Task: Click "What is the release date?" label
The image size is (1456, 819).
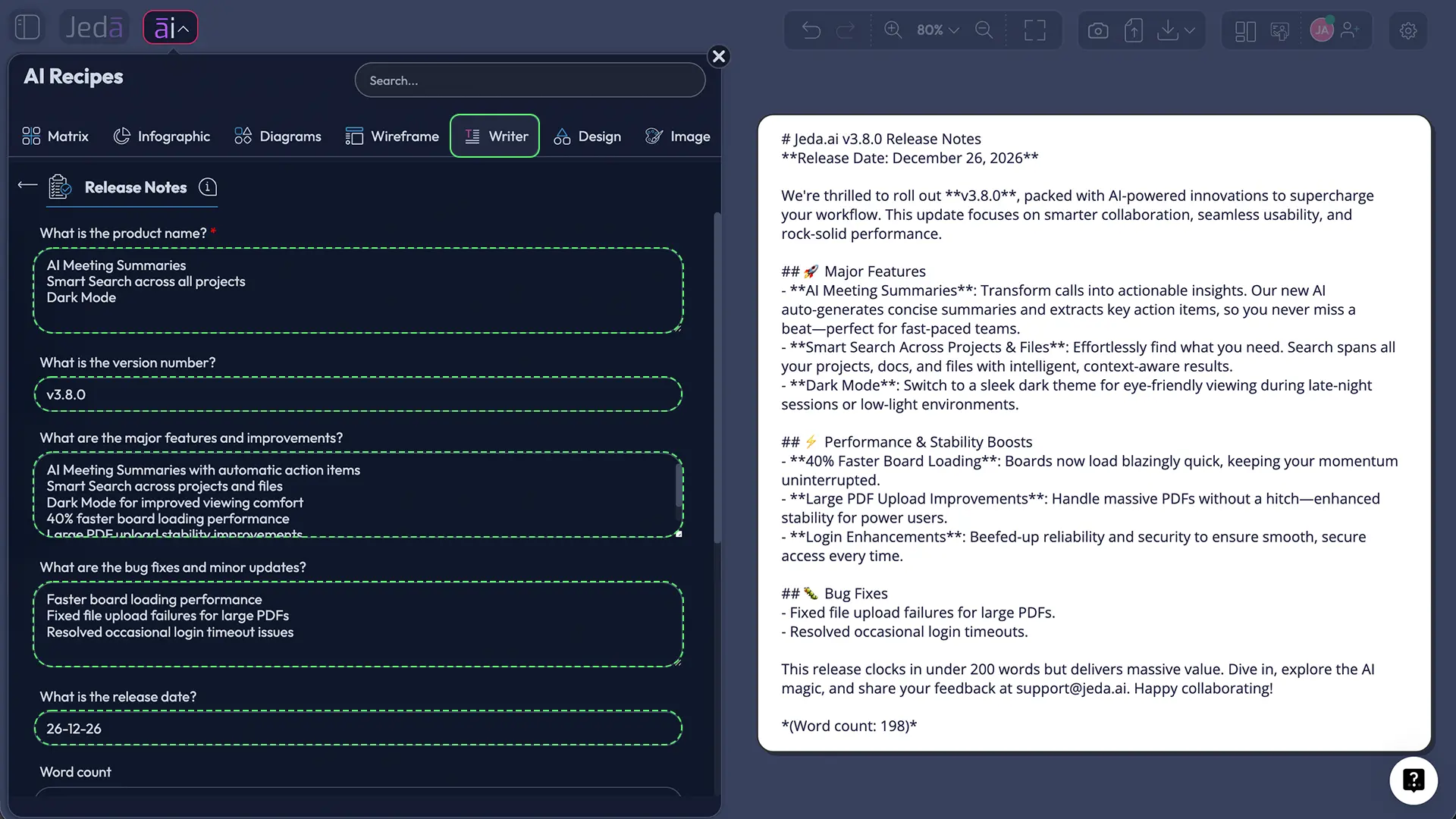Action: pyautogui.click(x=118, y=697)
